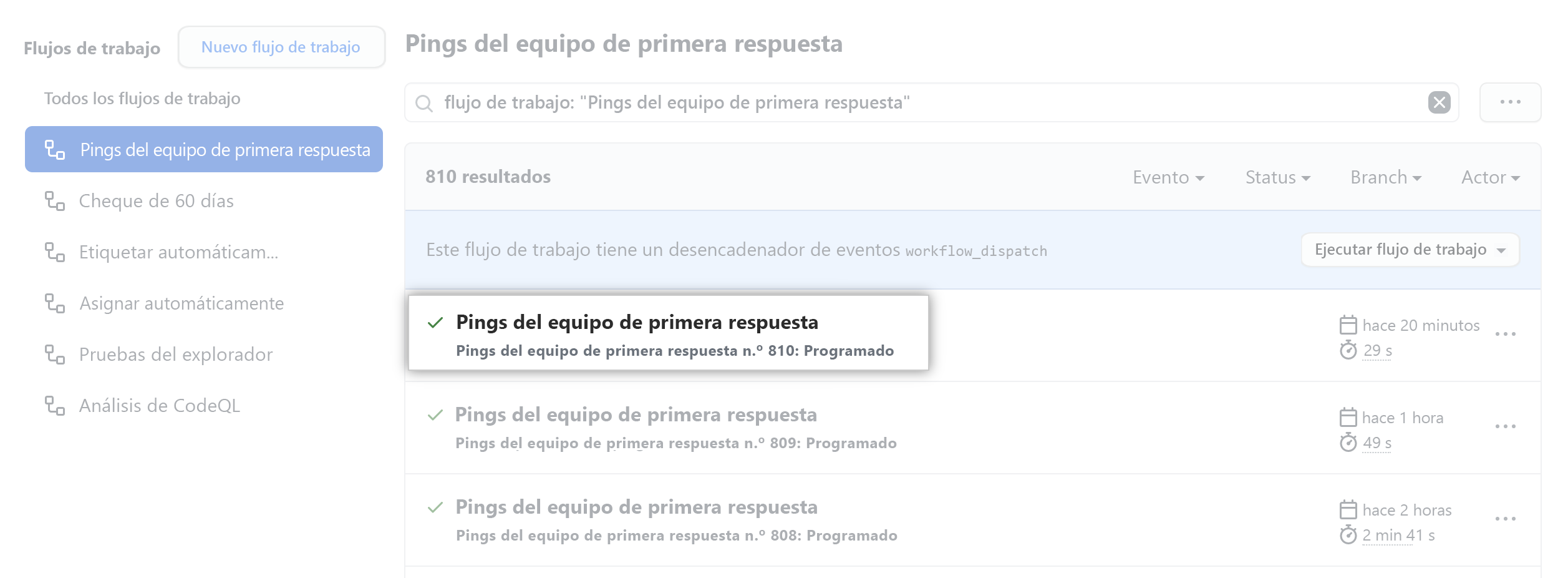Open the Status filter dropdown

(x=1277, y=177)
